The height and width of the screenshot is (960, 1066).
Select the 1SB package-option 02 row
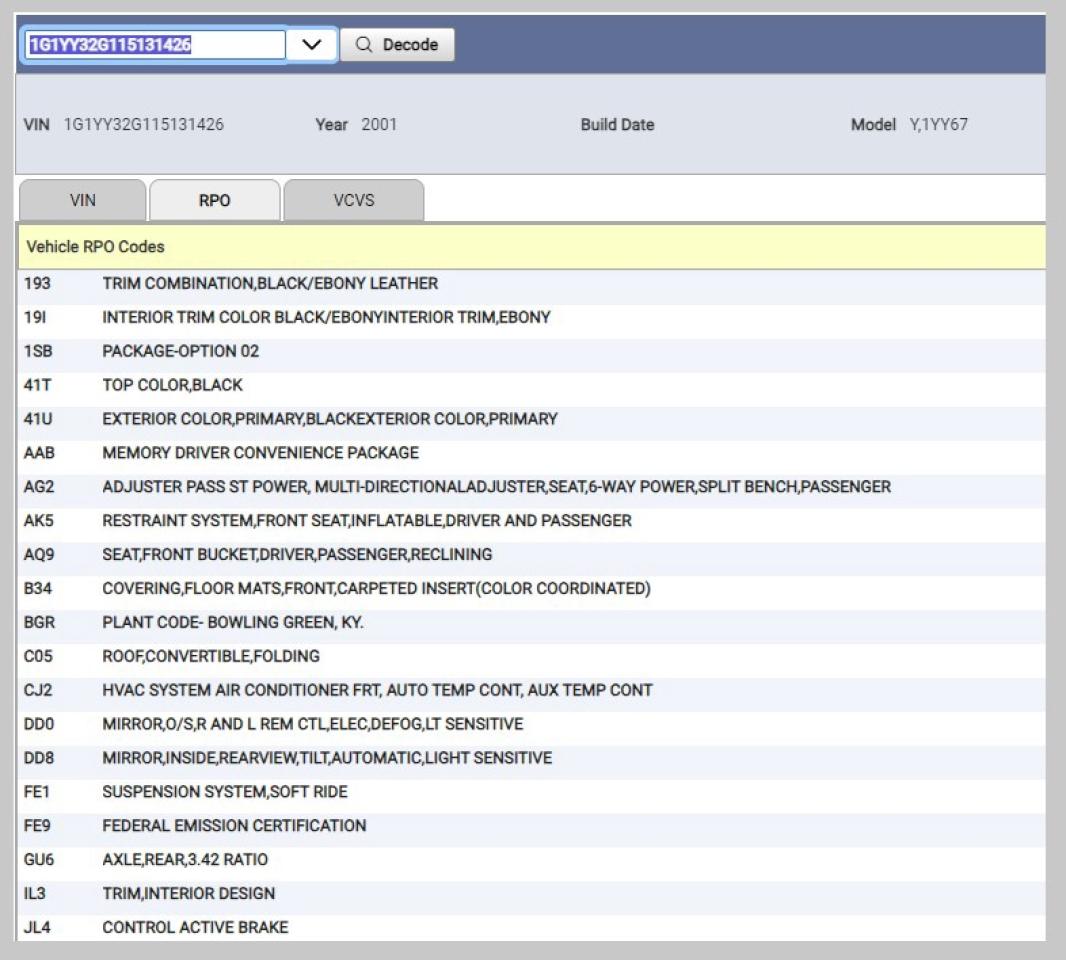tap(180, 351)
